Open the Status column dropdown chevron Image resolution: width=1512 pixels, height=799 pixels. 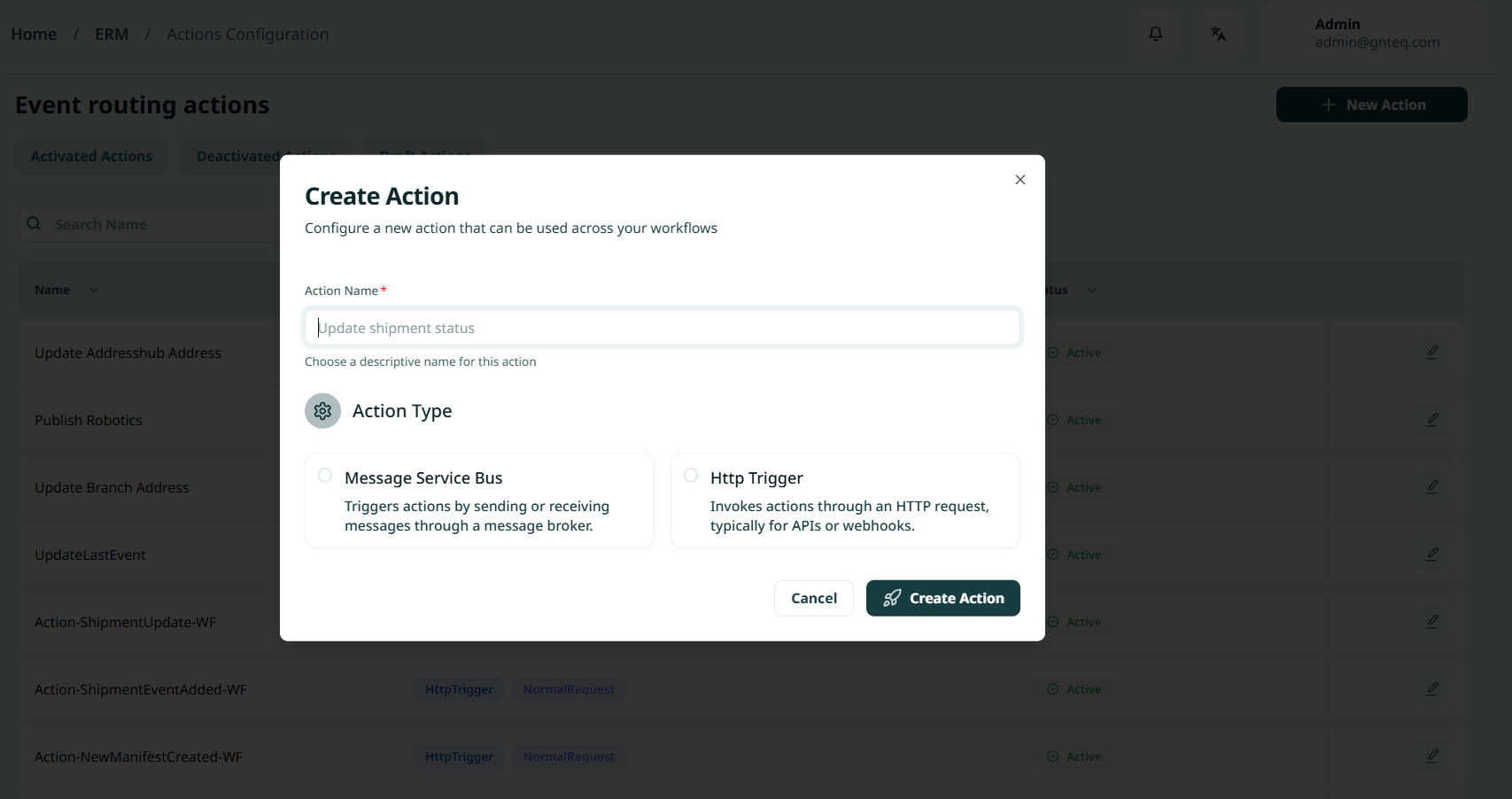pos(1092,291)
